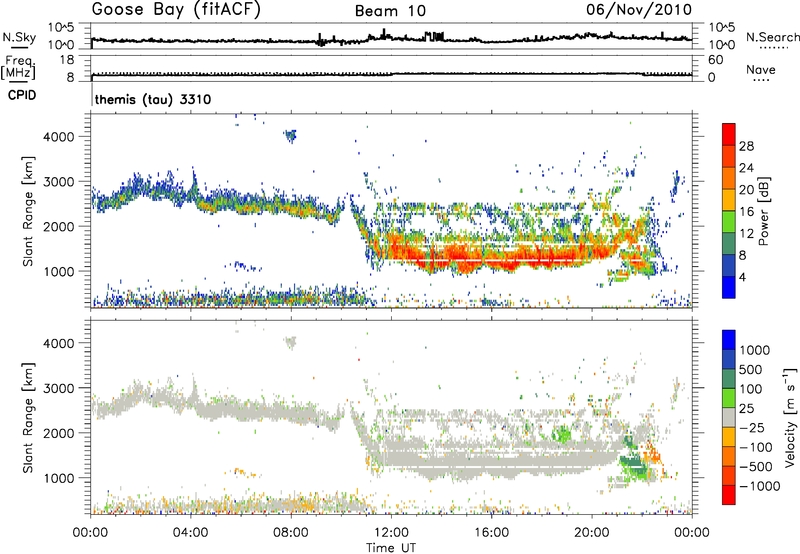Click the "20" label on Power colorbar
Image resolution: width=800 pixels, height=554 pixels.
[746, 190]
